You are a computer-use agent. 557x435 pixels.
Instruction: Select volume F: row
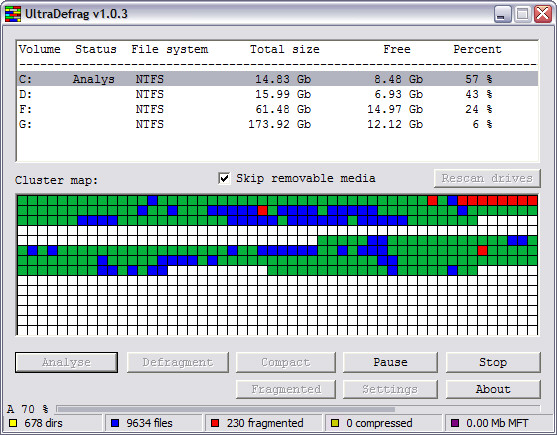click(x=277, y=109)
